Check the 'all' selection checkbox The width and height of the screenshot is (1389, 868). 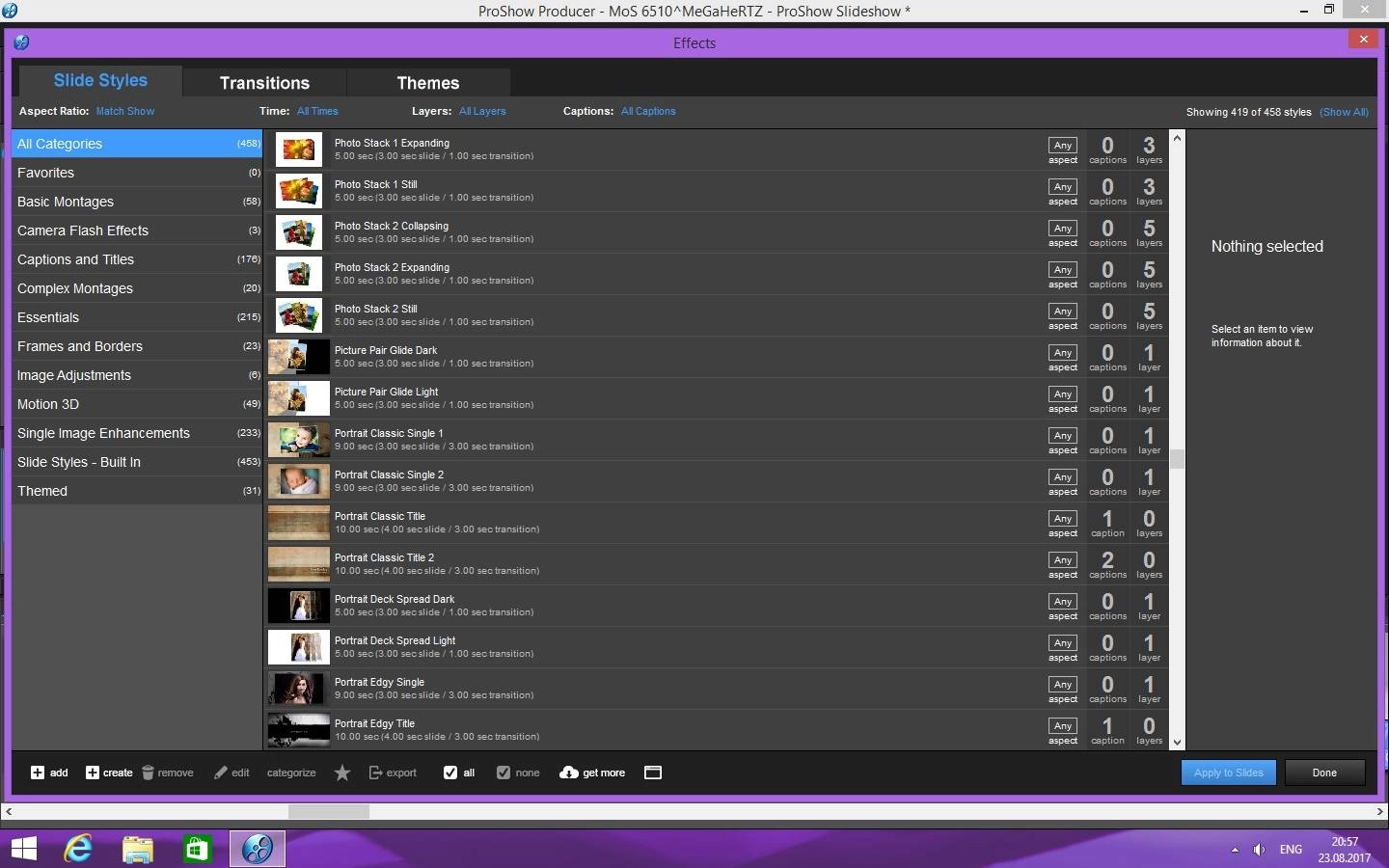pos(450,773)
